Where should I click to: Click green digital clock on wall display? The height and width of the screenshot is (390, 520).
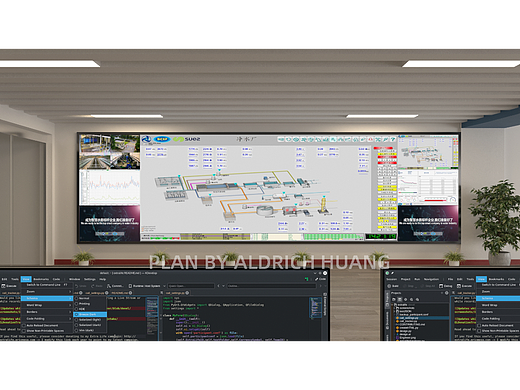click(381, 236)
